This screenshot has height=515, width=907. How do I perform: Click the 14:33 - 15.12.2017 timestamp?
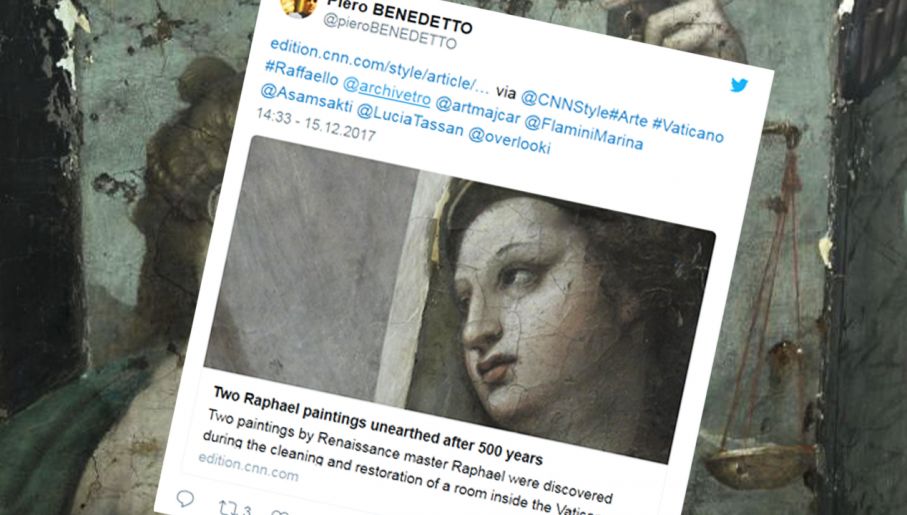[316, 124]
